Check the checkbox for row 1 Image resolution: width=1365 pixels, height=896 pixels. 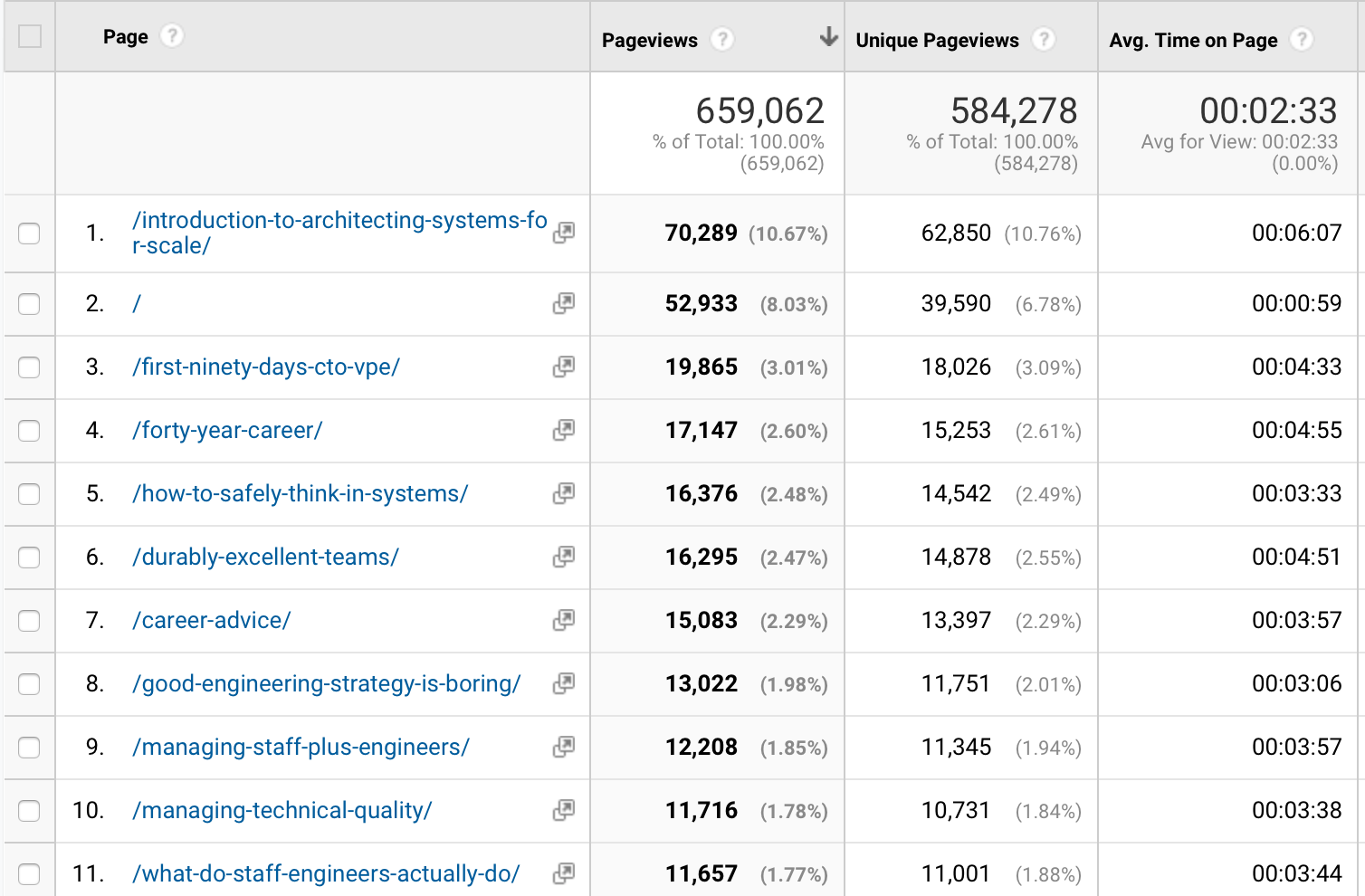(x=29, y=234)
